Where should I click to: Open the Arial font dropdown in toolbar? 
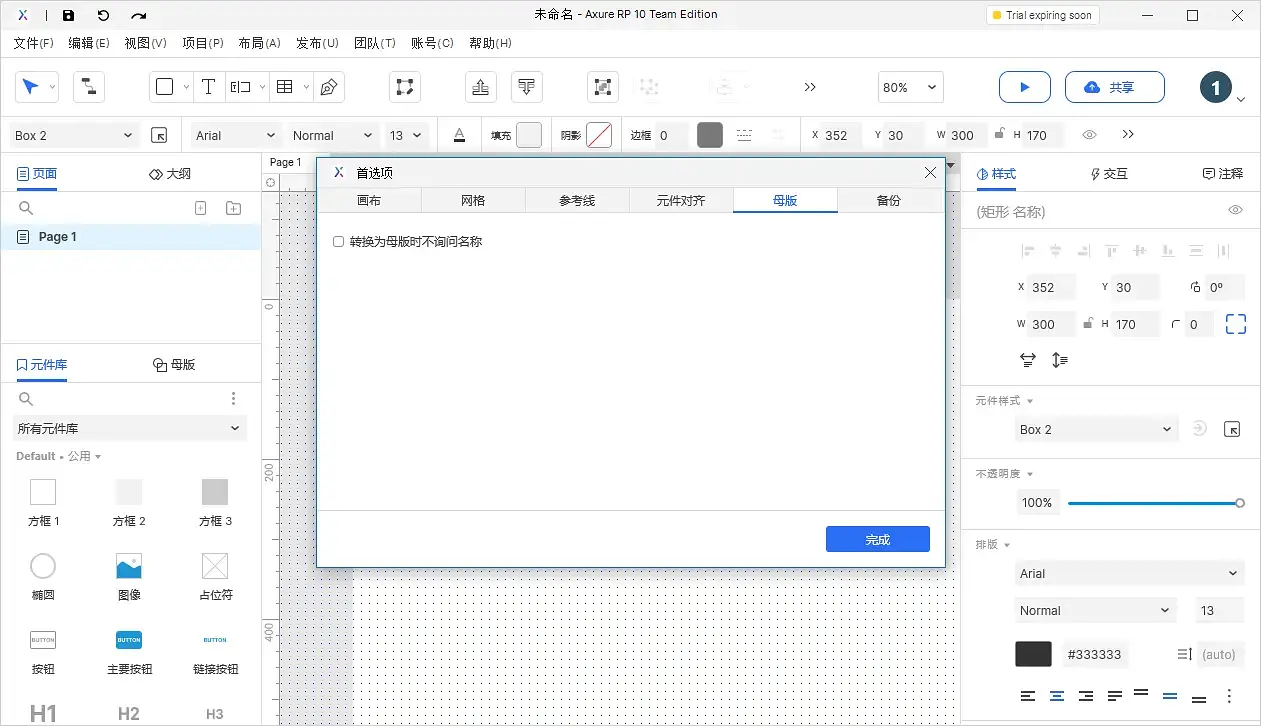[x=235, y=135]
